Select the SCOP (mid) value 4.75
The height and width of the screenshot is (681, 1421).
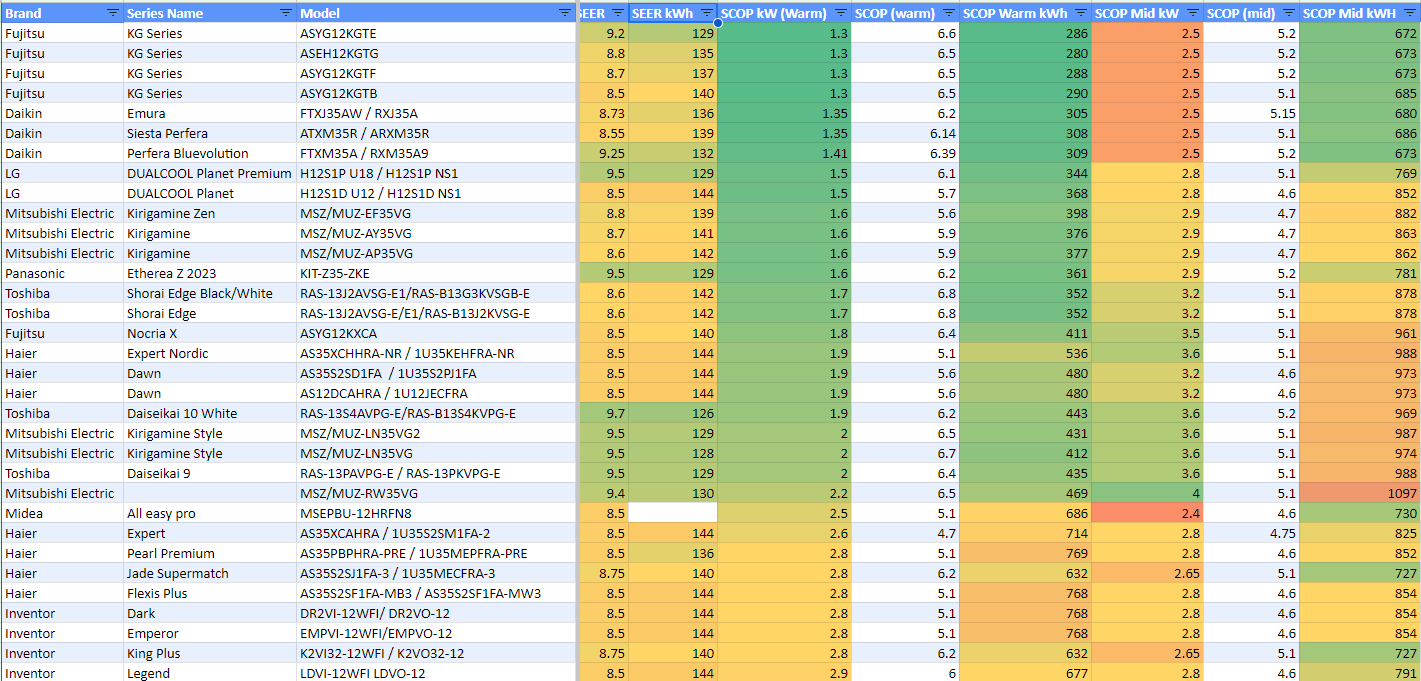[1251, 533]
